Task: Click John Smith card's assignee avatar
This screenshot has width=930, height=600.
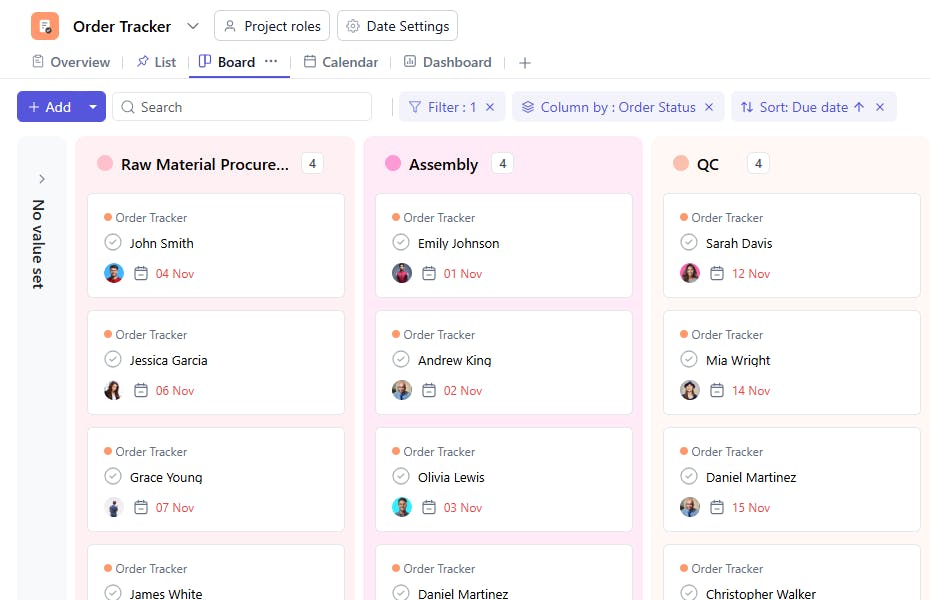Action: tap(114, 273)
